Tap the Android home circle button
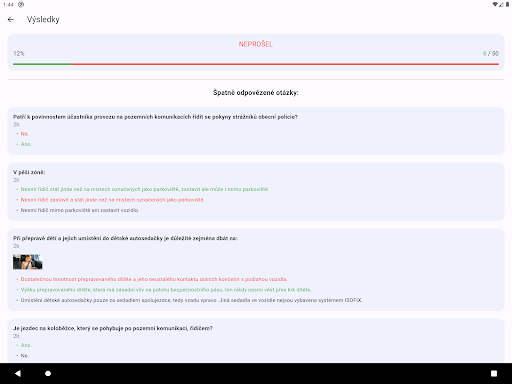Screen dimensions: 512x384 tap(48, 373)
